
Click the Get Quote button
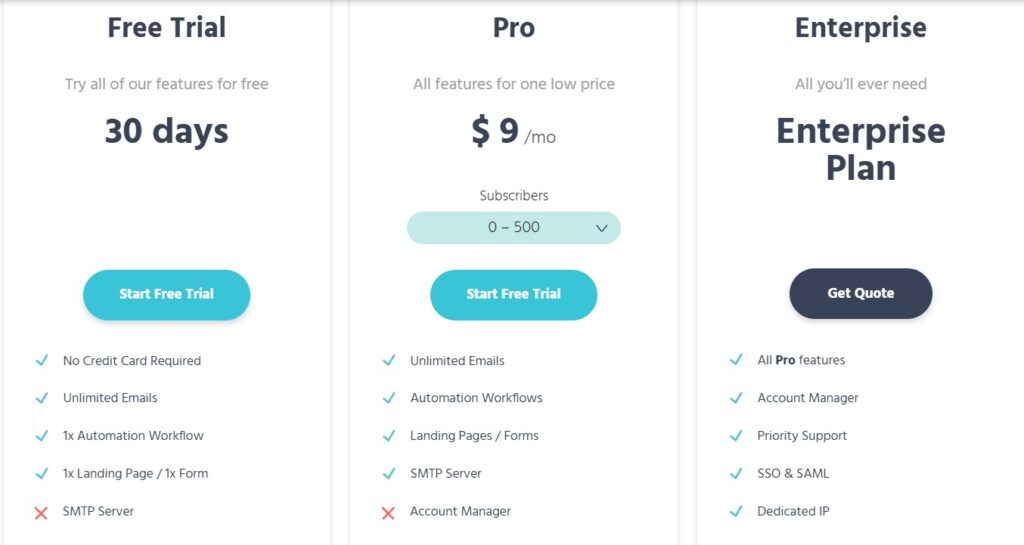[x=860, y=293]
